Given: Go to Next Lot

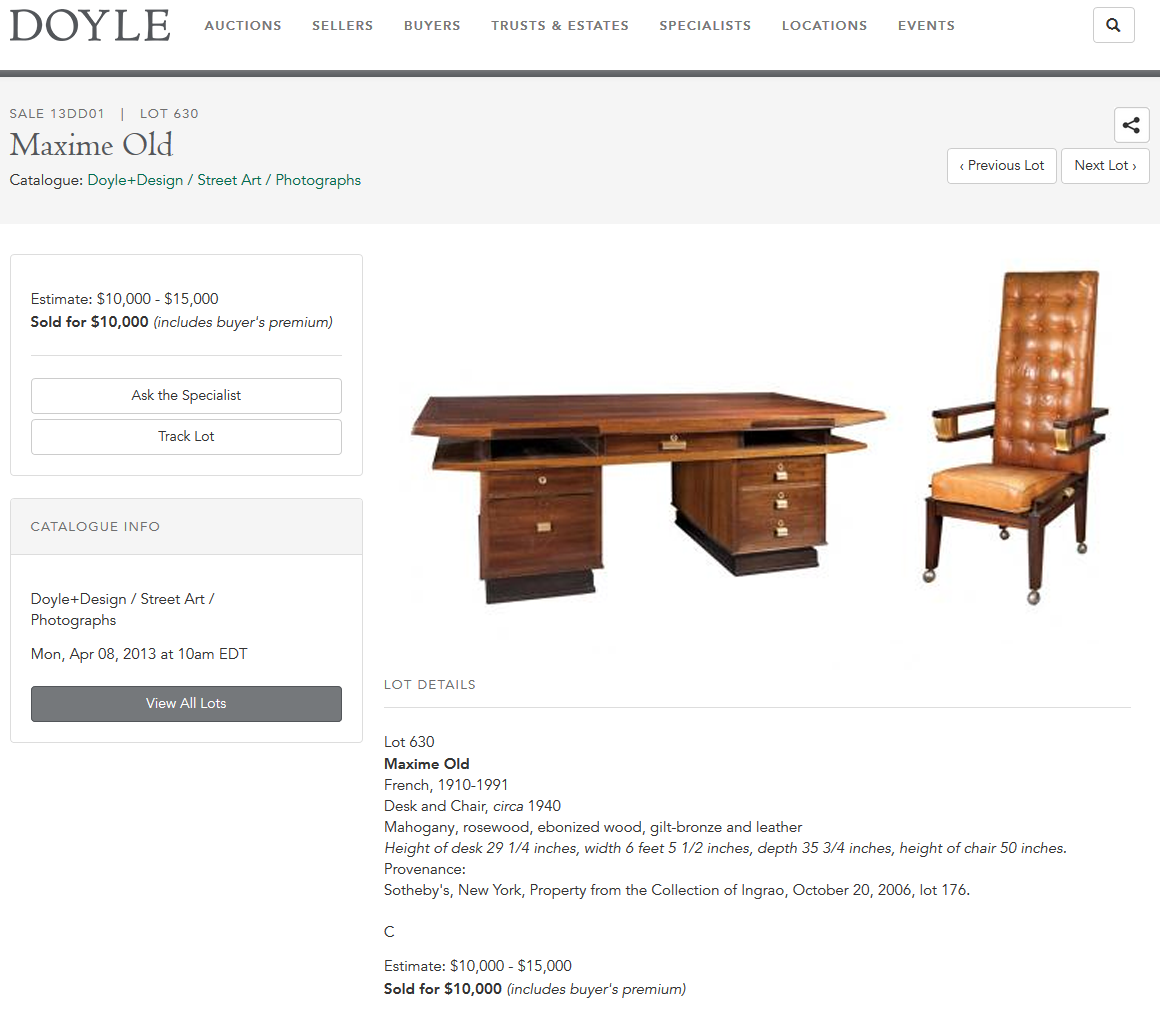Looking at the screenshot, I should coord(1105,166).
